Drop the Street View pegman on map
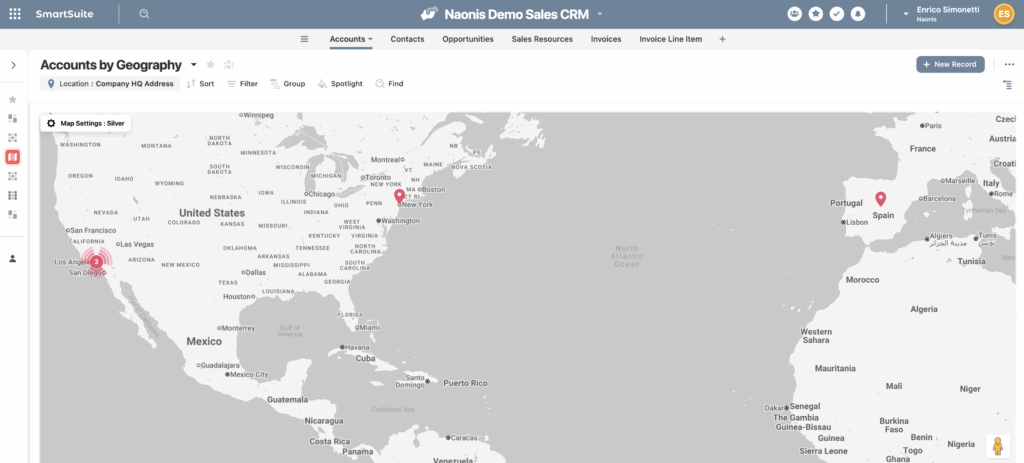The height and width of the screenshot is (463, 1024). 997,446
